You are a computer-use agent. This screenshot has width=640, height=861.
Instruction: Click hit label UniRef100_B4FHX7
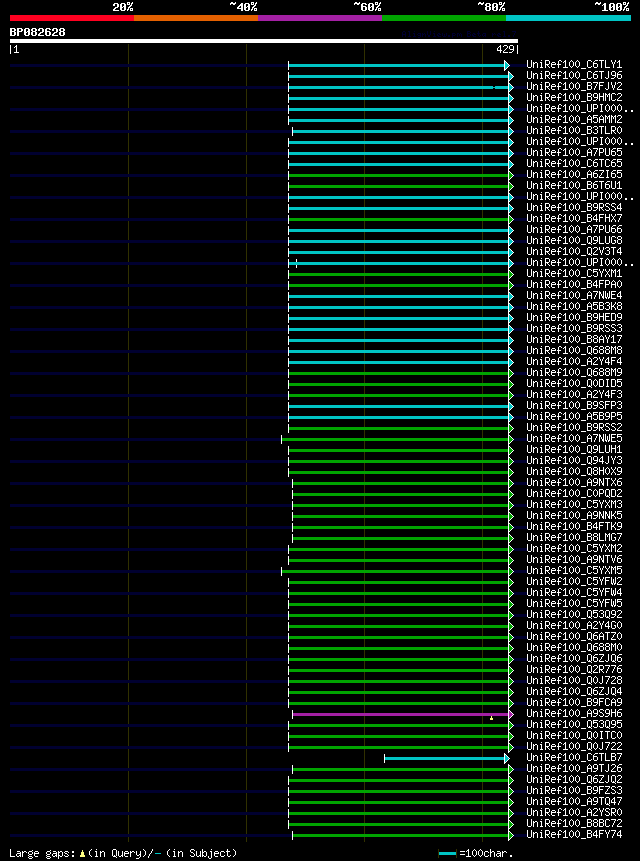(x=574, y=219)
